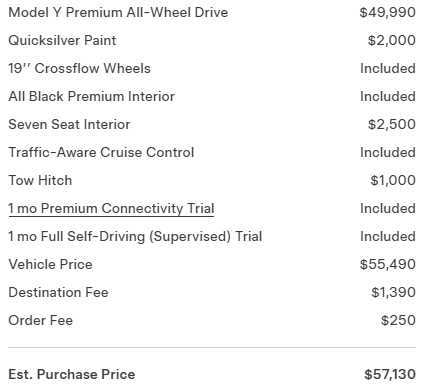
Task: Open the 1 mo Premium Connectivity Trial link
Action: coord(111,209)
